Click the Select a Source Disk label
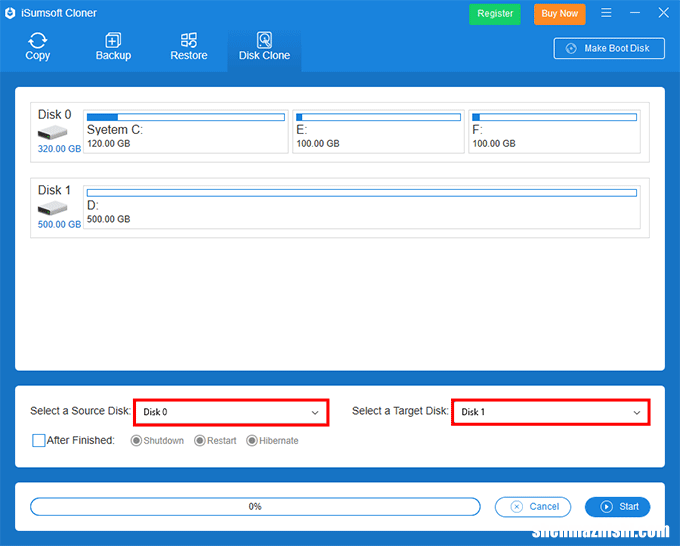Viewport: 680px width, 546px height. coord(80,411)
